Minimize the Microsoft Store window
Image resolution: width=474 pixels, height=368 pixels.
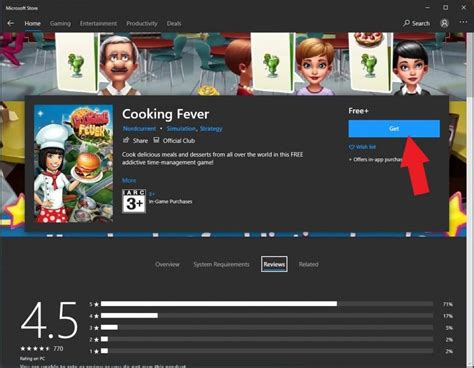(x=428, y=7)
